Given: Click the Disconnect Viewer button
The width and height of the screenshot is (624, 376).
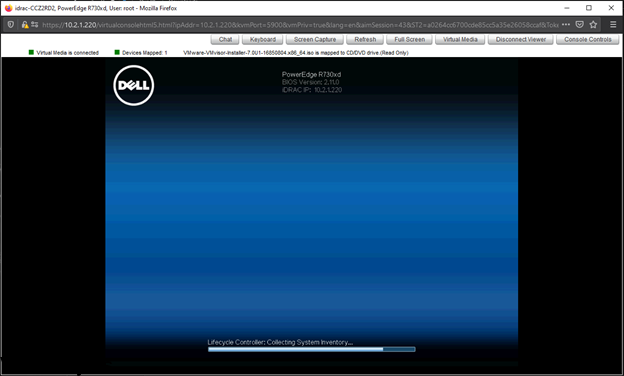Looking at the screenshot, I should pyautogui.click(x=521, y=39).
